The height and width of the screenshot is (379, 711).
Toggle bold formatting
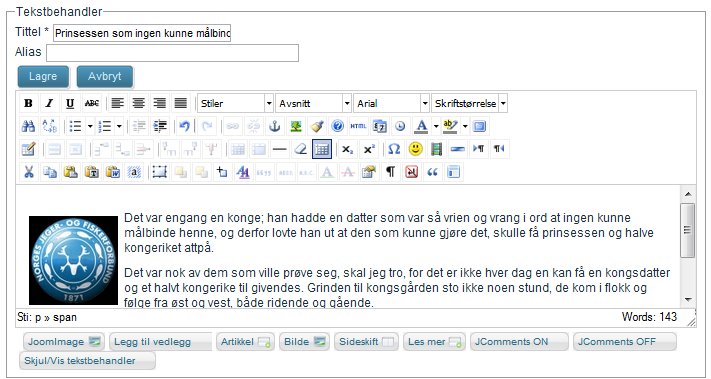pyautogui.click(x=28, y=103)
